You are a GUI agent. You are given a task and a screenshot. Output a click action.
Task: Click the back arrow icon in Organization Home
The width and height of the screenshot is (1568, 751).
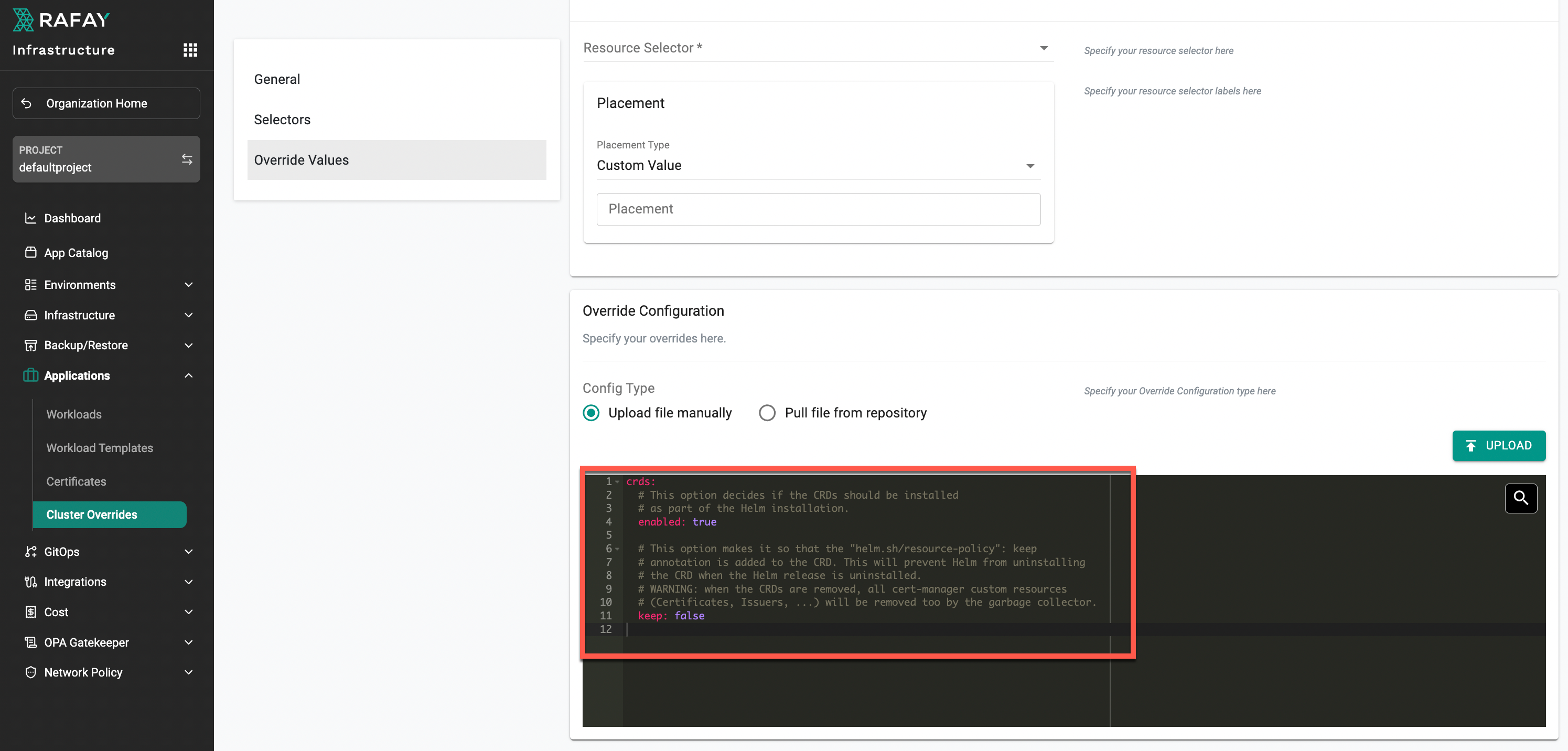coord(26,103)
